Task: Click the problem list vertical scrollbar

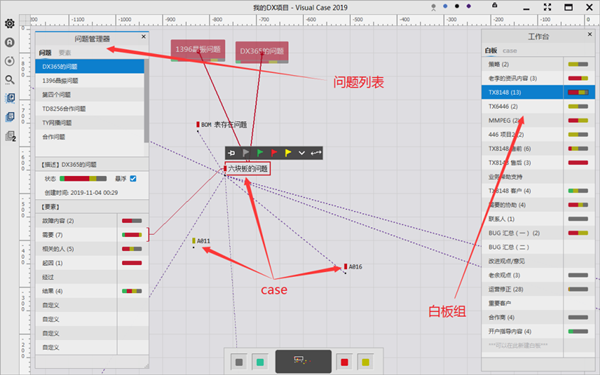Action: point(146,100)
